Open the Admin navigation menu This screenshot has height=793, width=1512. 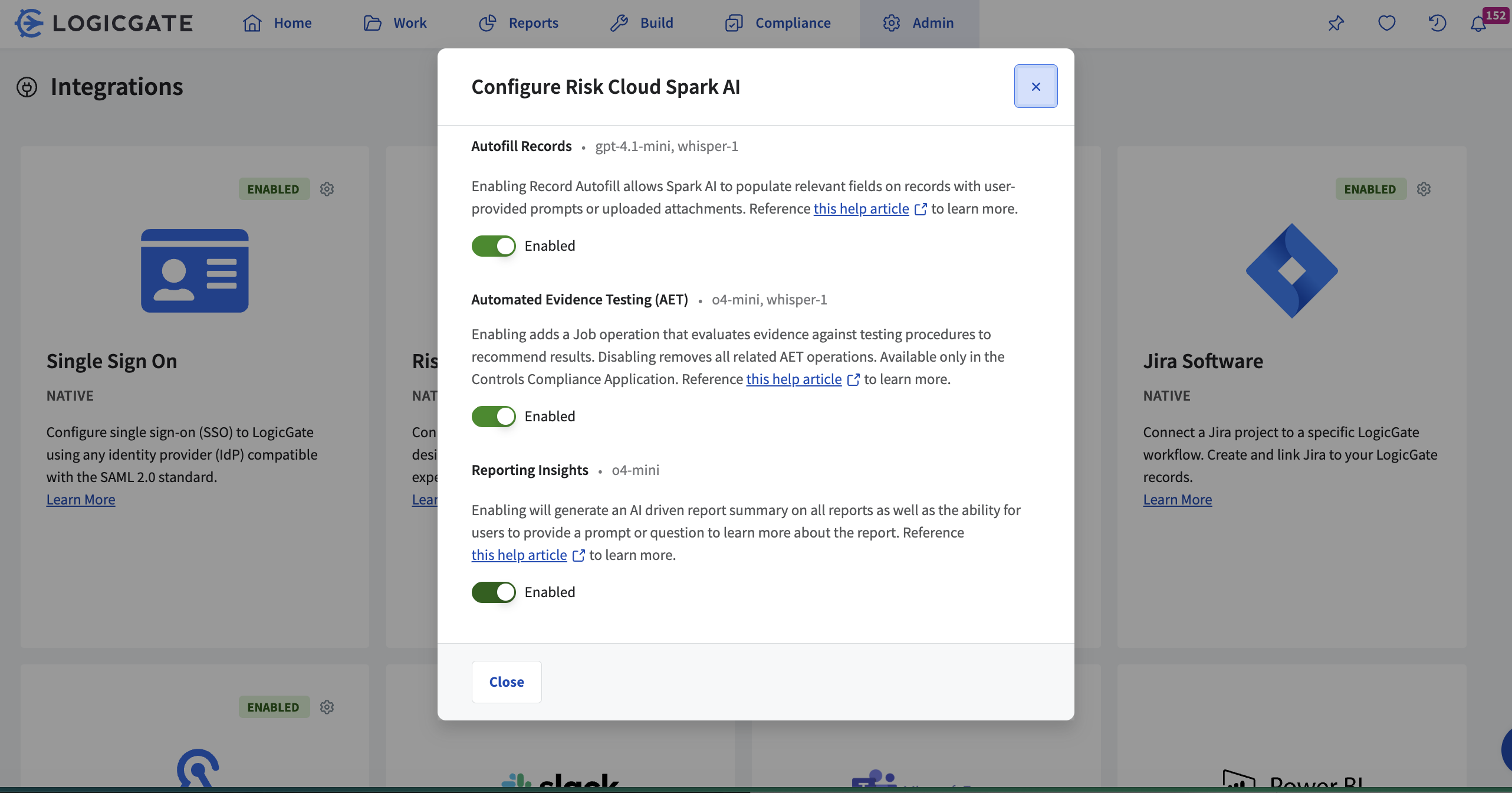(919, 23)
